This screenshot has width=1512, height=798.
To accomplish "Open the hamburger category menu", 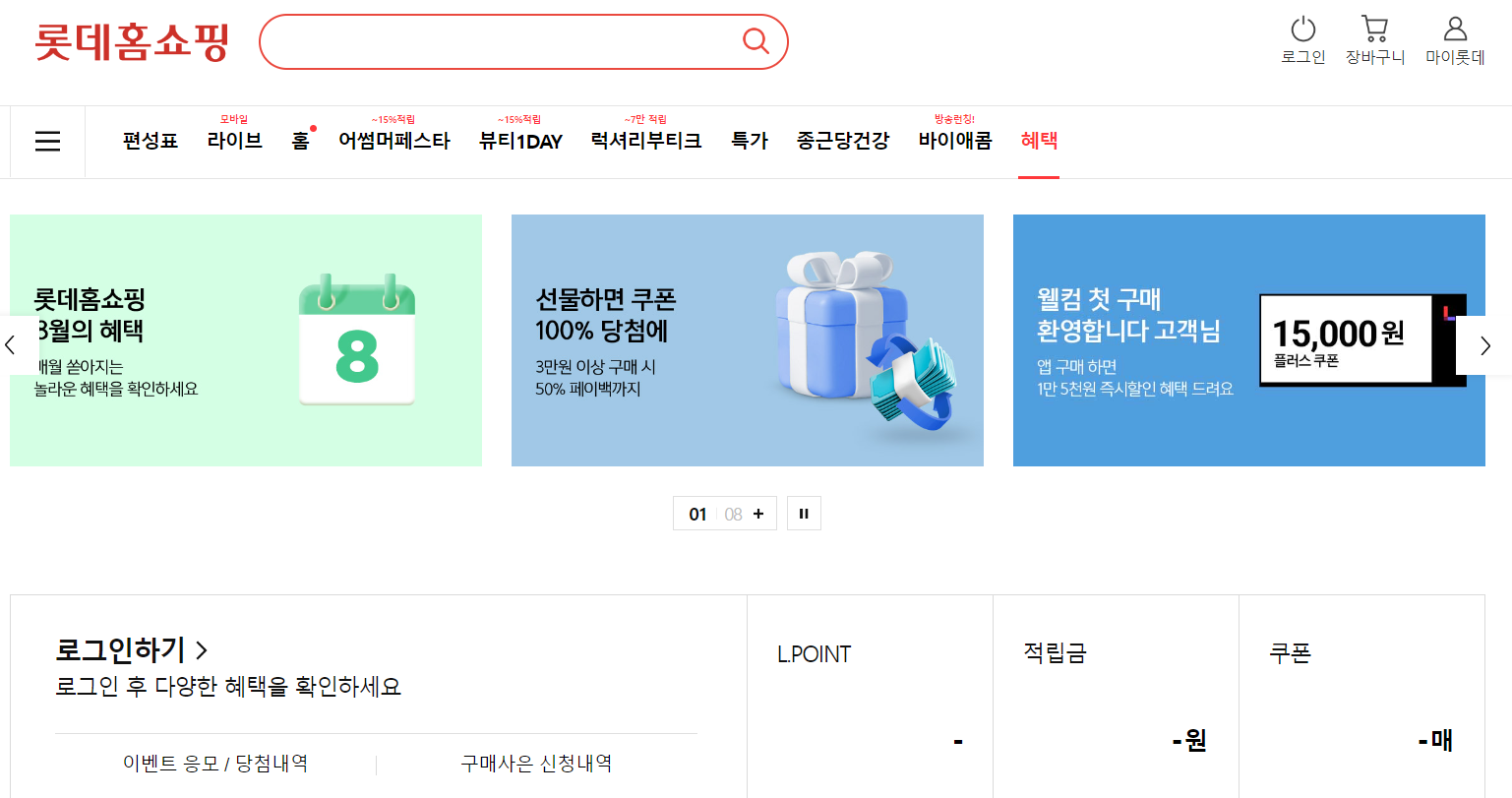I will [x=47, y=142].
